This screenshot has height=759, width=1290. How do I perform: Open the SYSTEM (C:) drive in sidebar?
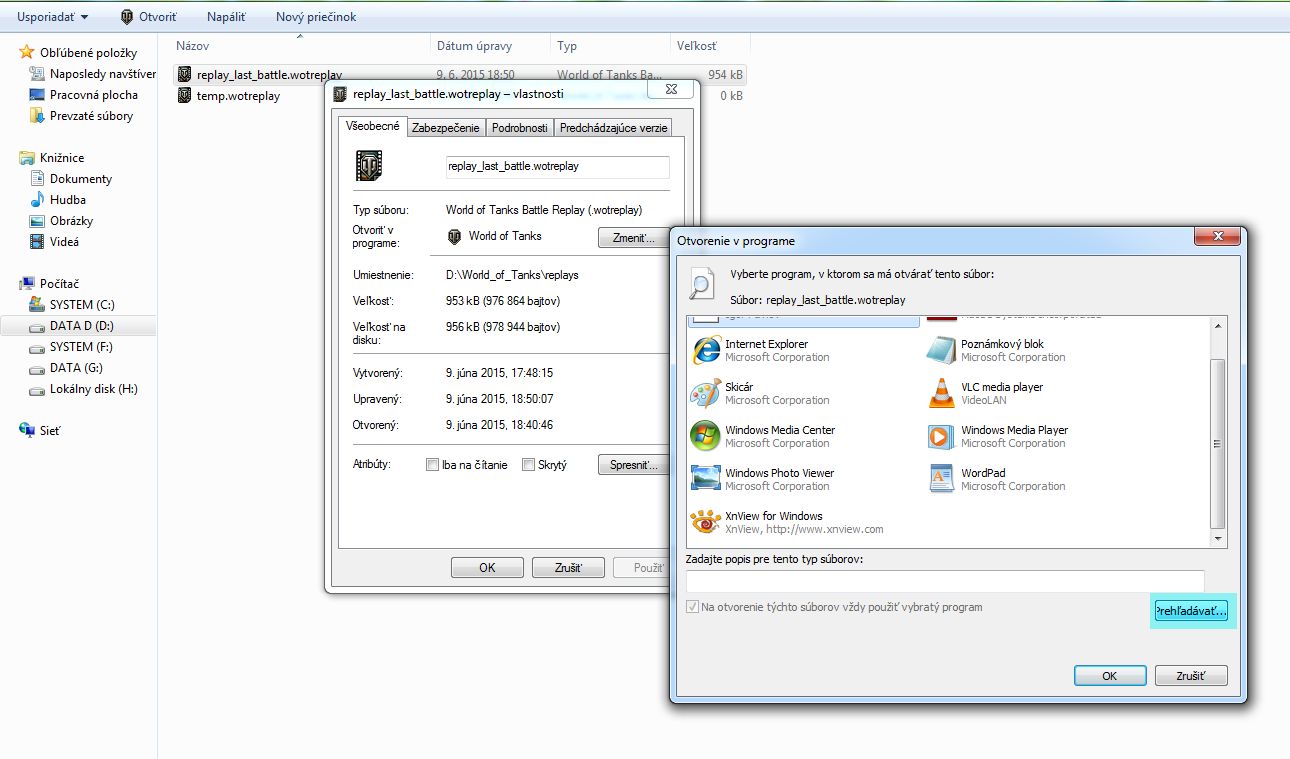point(84,305)
